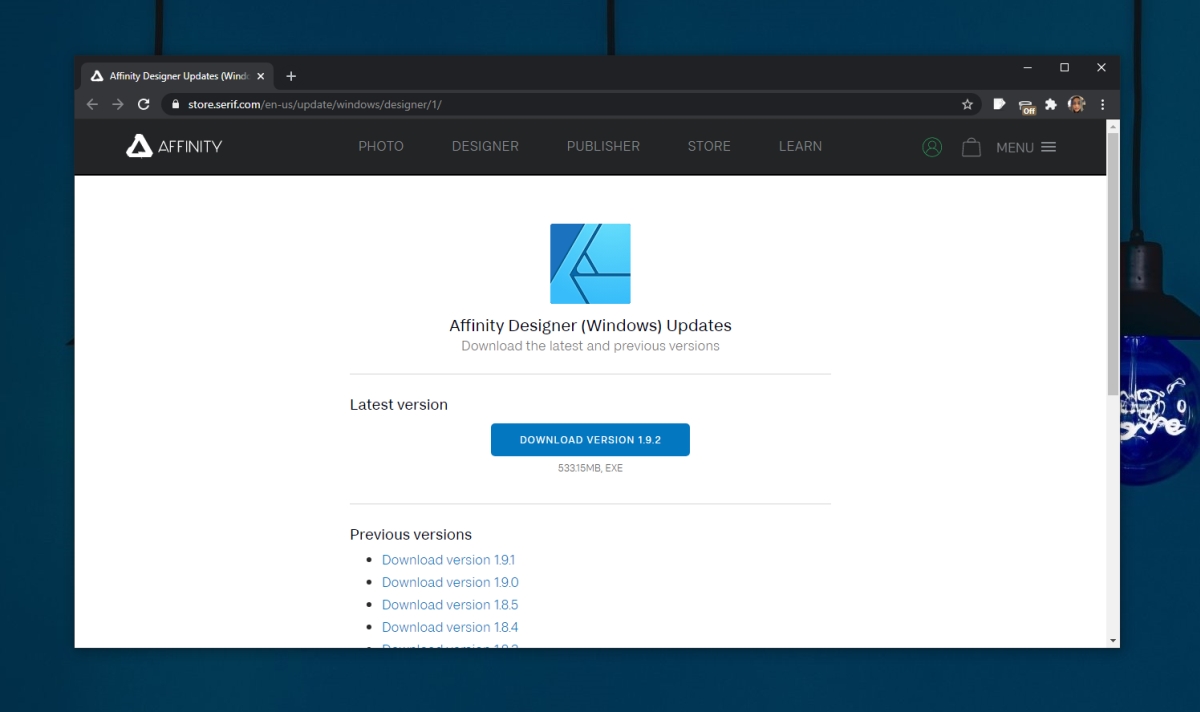Click Download version 1.8.4 link
The image size is (1200, 712).
point(450,627)
